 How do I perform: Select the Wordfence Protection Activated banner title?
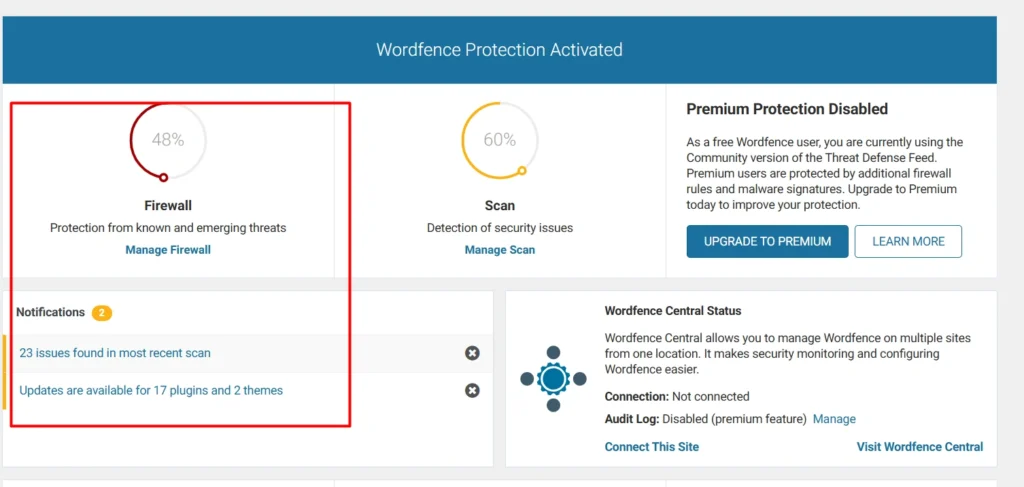(500, 50)
